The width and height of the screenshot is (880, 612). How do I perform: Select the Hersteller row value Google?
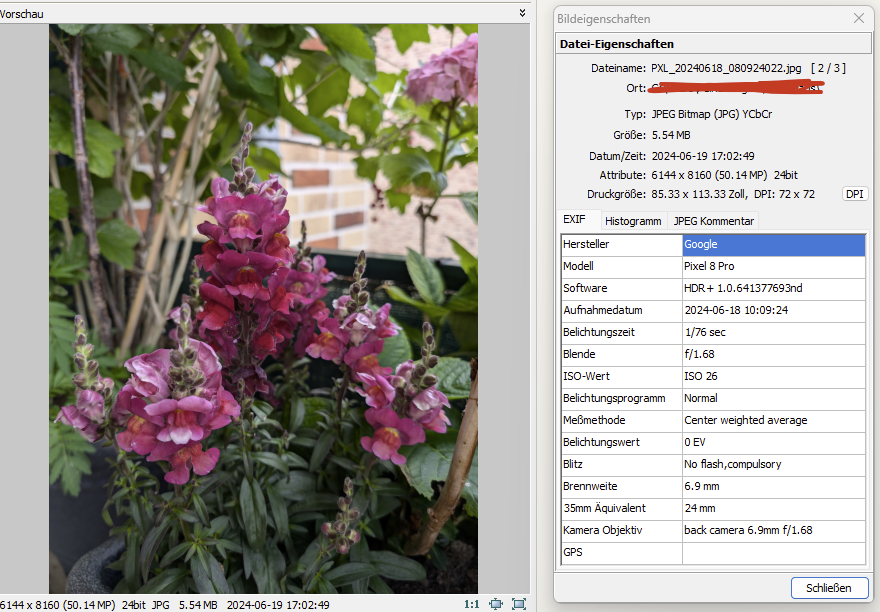click(x=773, y=245)
